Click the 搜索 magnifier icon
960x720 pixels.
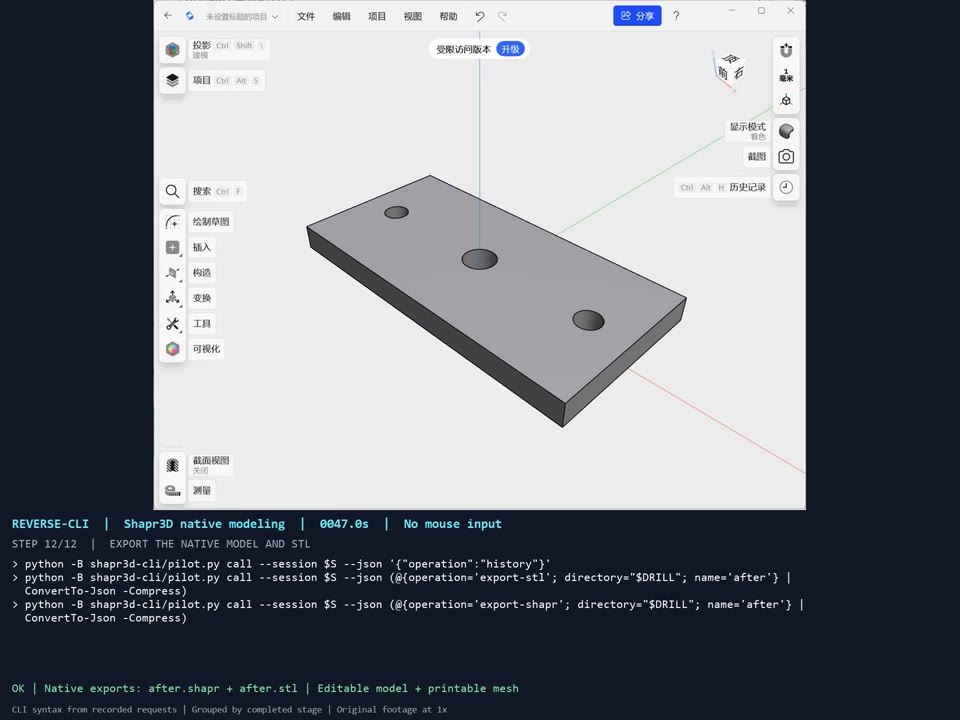(x=173, y=192)
